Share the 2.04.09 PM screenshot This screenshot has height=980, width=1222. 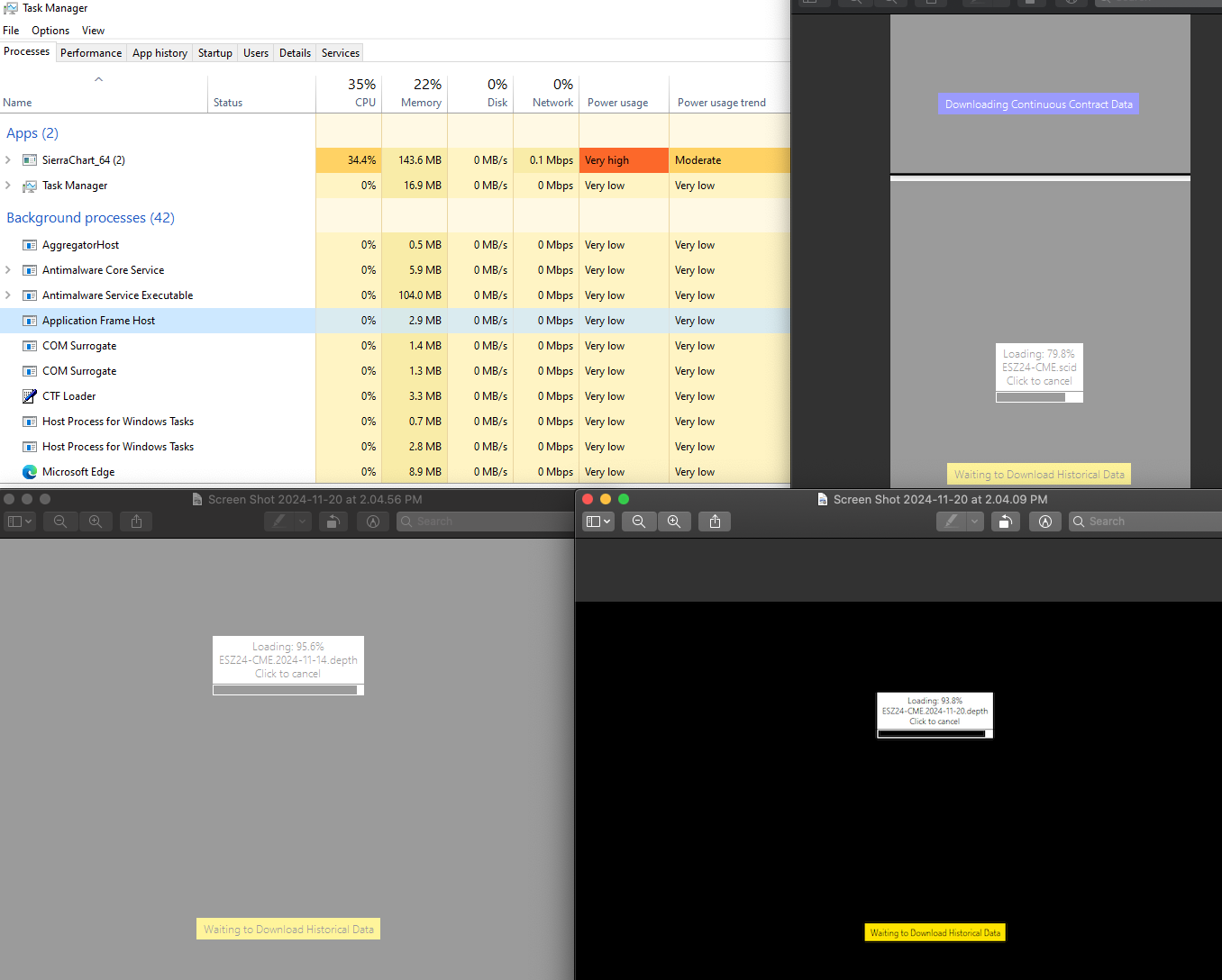[715, 522]
